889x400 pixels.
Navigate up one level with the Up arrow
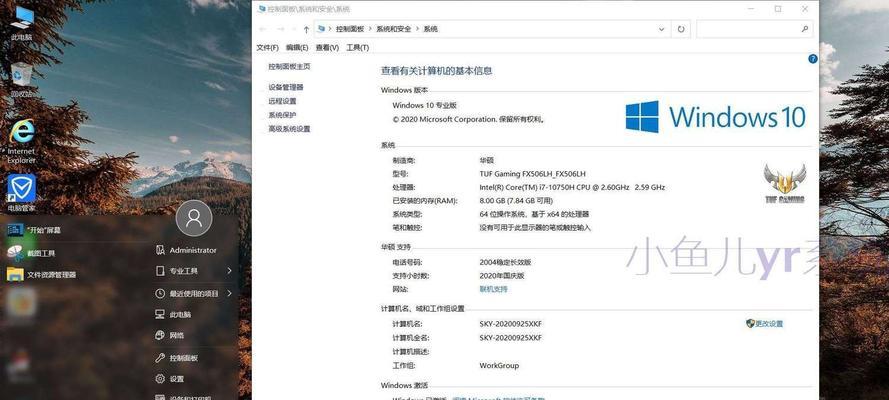(306, 29)
